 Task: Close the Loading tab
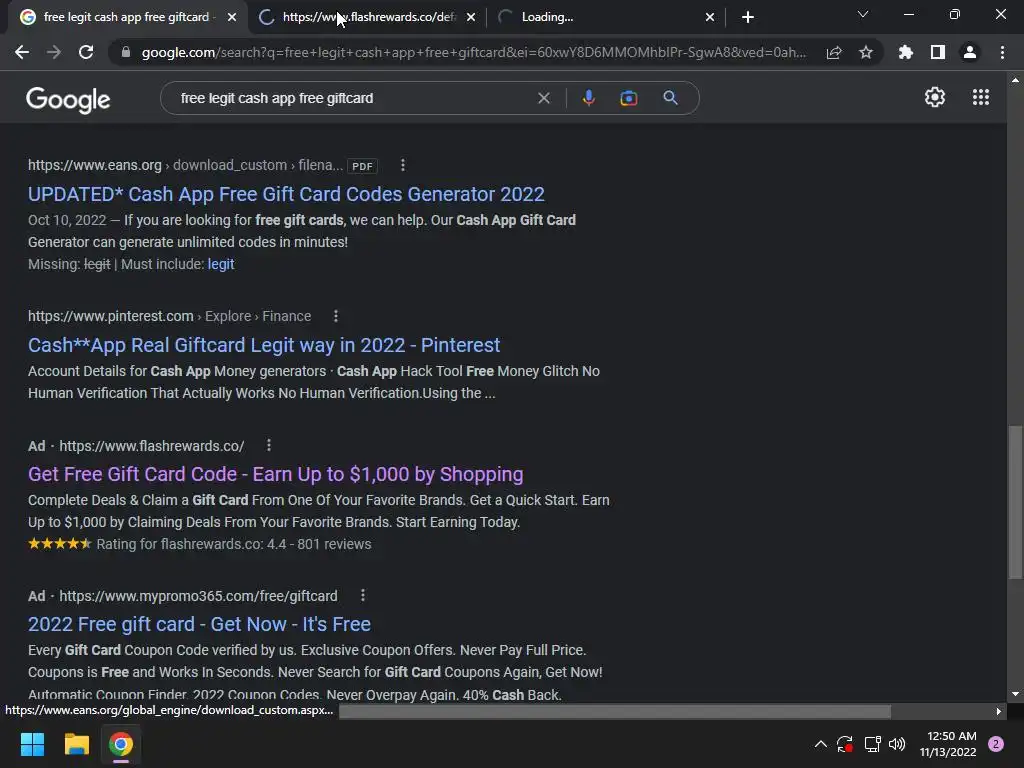[710, 18]
